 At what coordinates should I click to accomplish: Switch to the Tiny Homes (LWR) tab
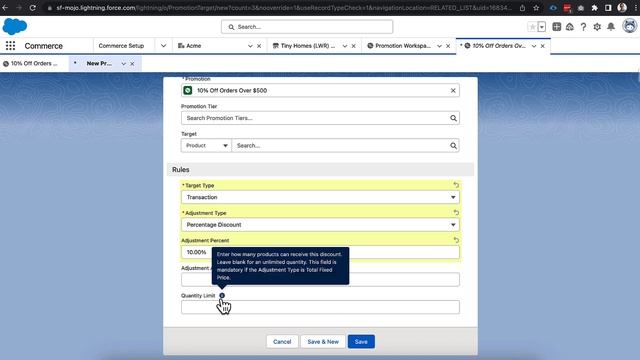point(304,46)
